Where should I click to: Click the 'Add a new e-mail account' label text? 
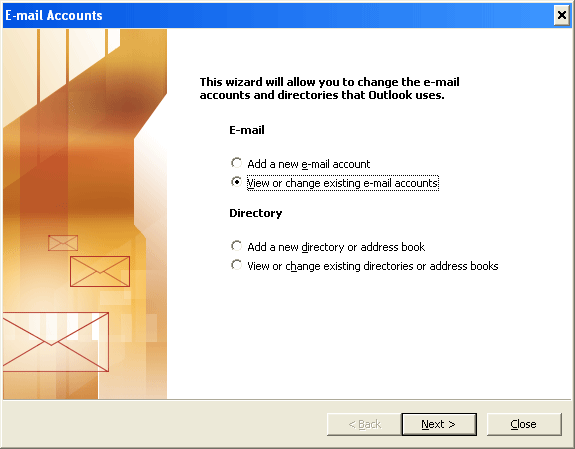click(x=309, y=164)
